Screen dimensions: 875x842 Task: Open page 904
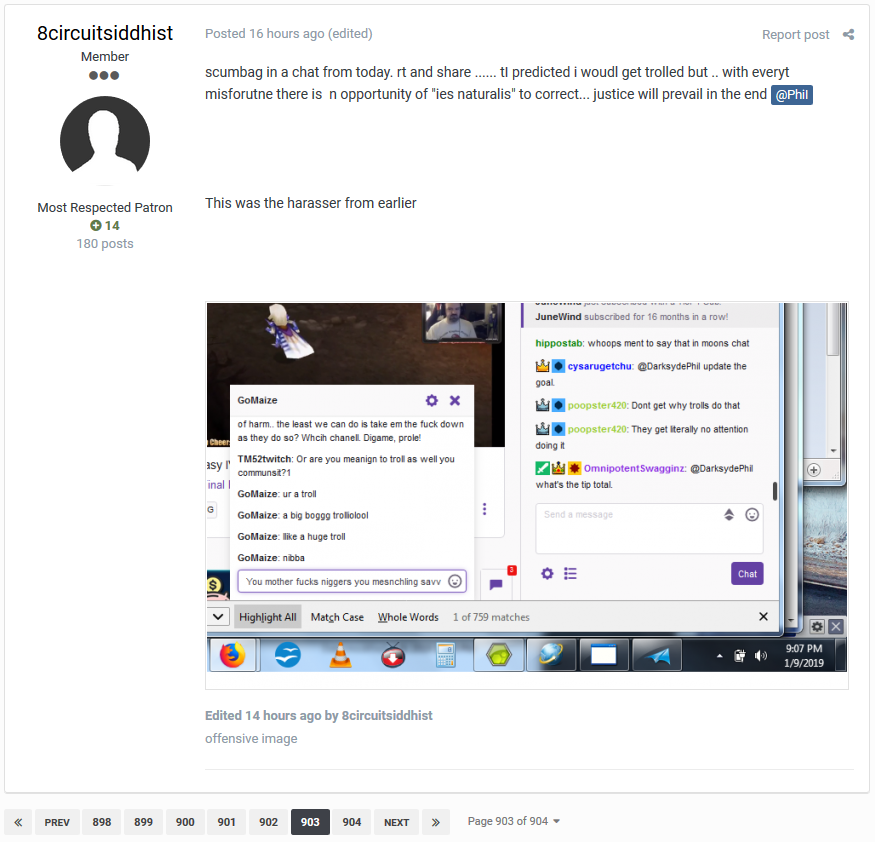coord(352,822)
